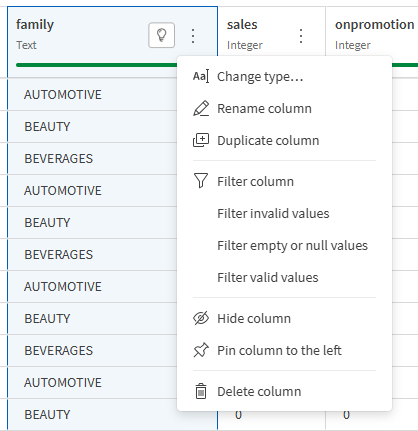Click the pencil Rename column icon
418x431 pixels.
[x=201, y=109]
